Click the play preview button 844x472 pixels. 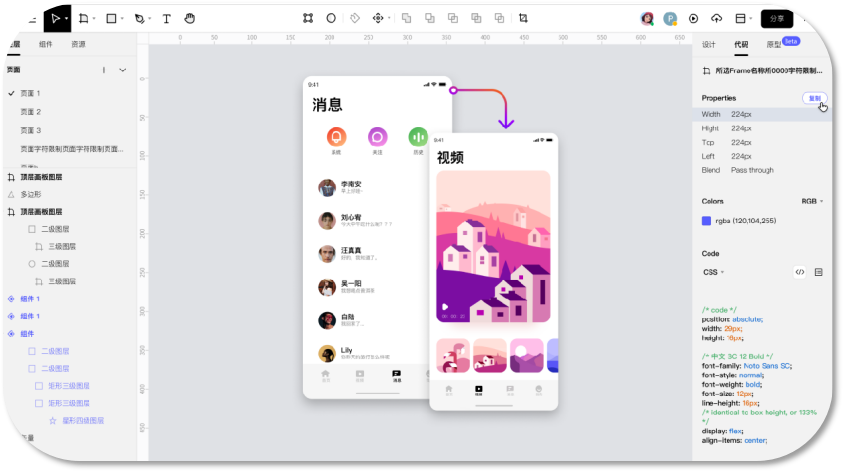click(693, 19)
